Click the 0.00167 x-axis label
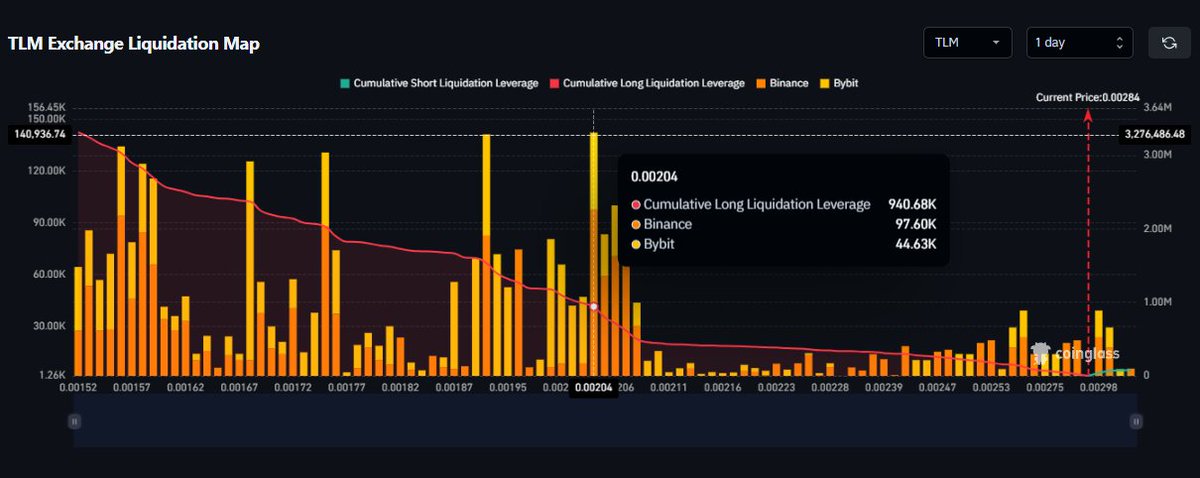Screen dimensions: 1200x478 (238, 386)
